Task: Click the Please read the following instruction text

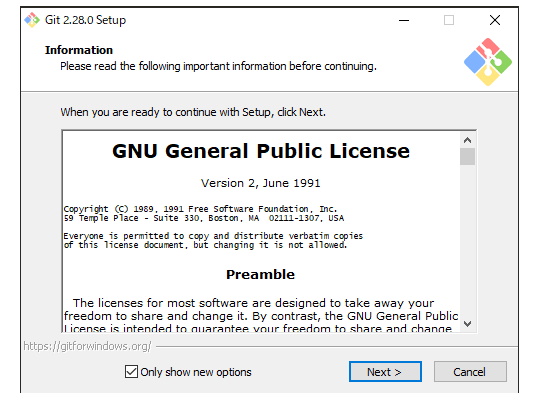Action: [218, 66]
